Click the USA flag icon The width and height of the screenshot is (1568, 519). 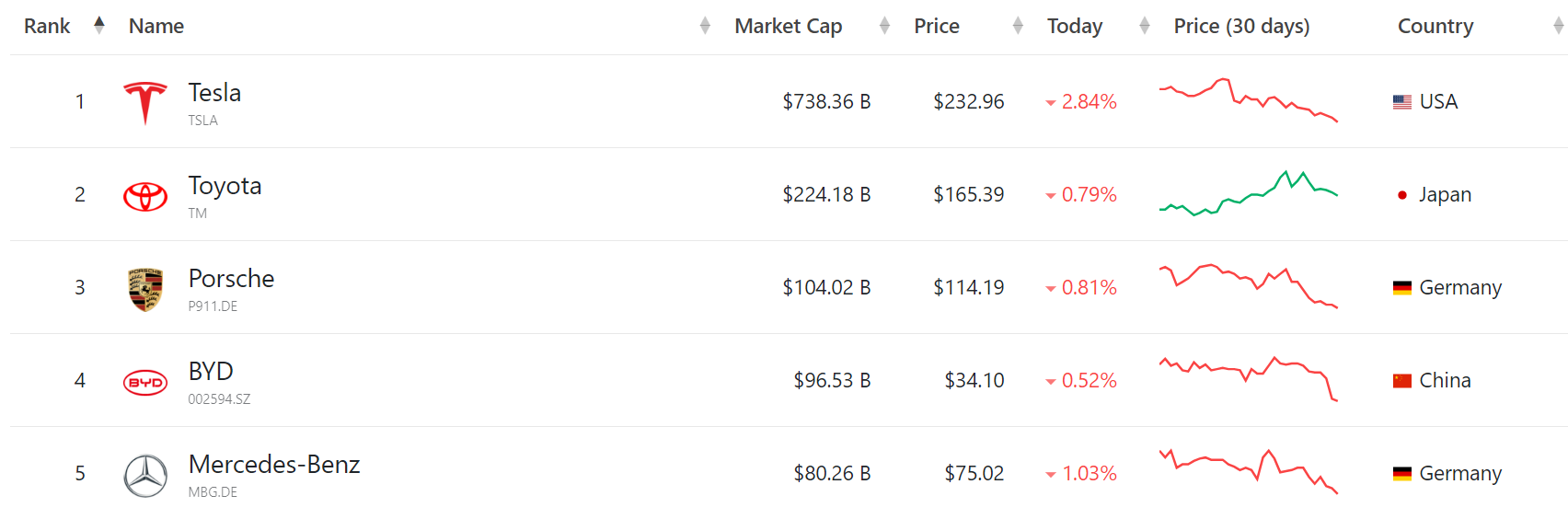pos(1401,102)
